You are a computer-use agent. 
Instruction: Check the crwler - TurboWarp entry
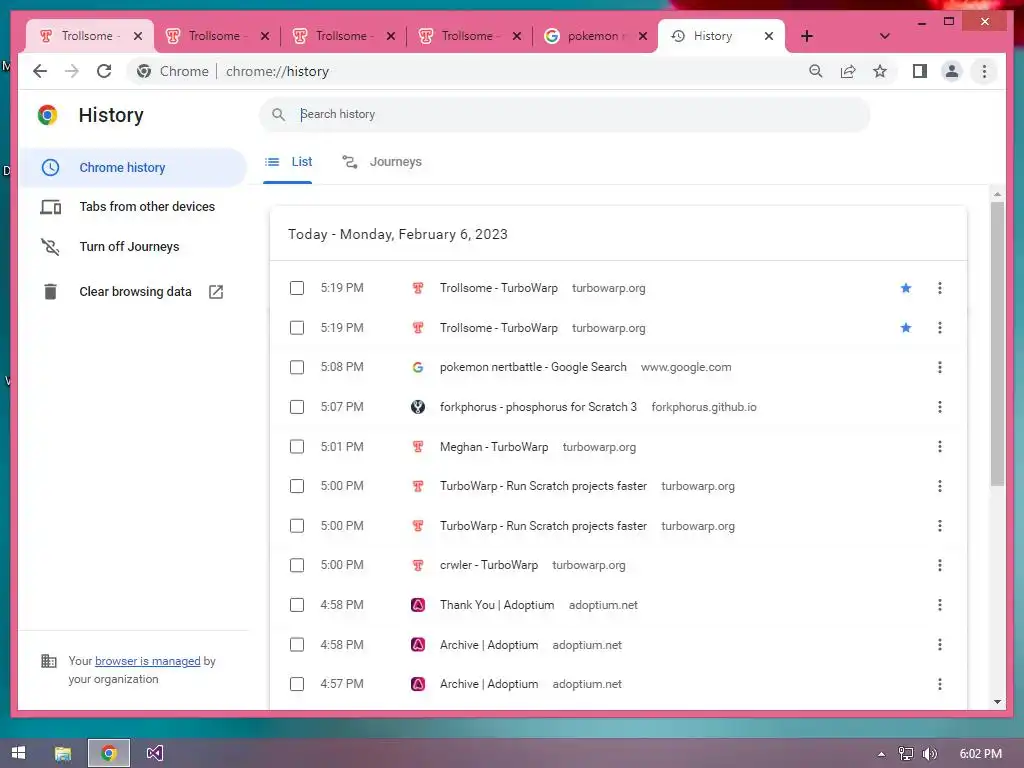pyautogui.click(x=297, y=565)
